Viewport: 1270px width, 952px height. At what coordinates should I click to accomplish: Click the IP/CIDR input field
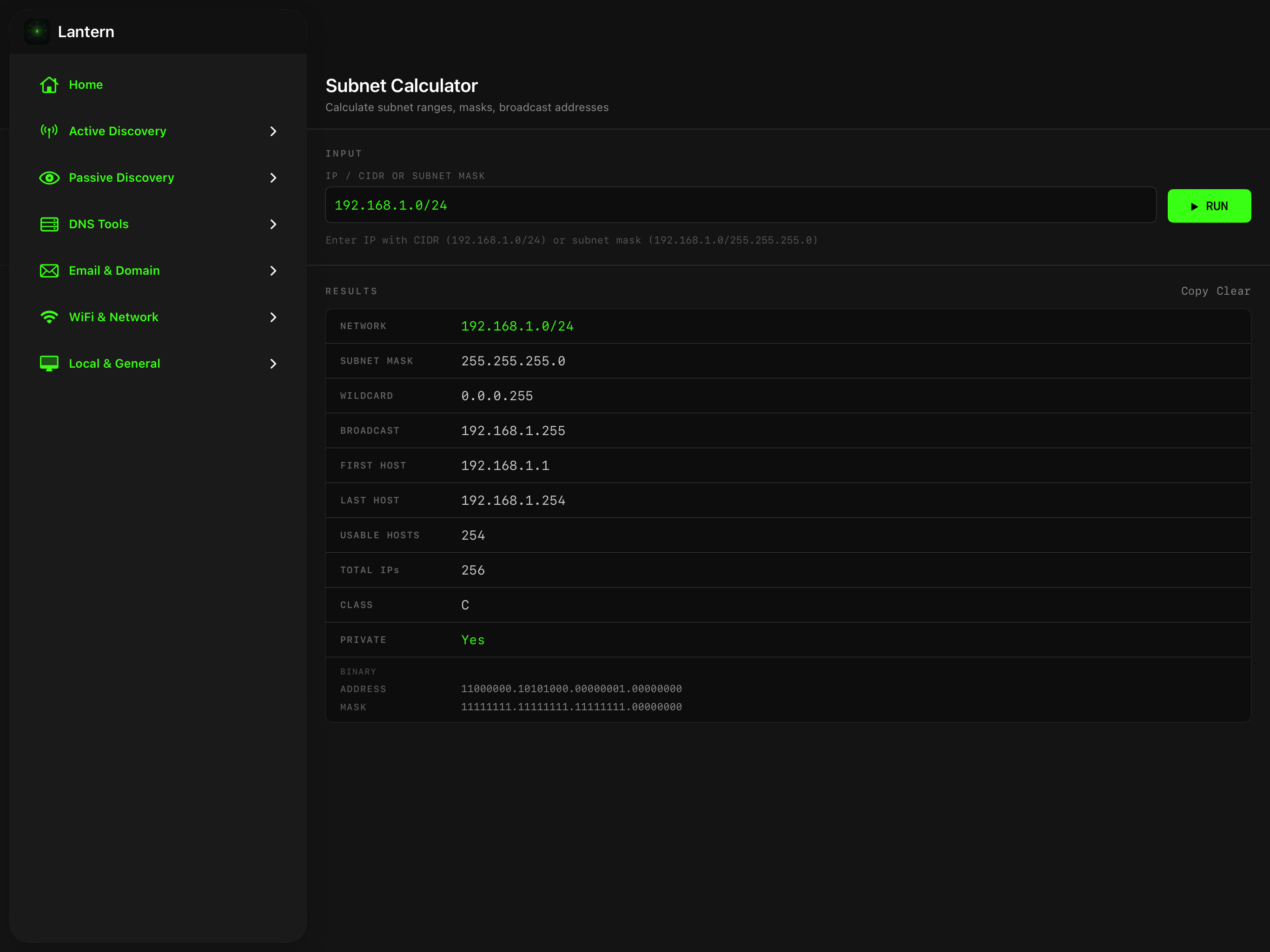tap(741, 205)
